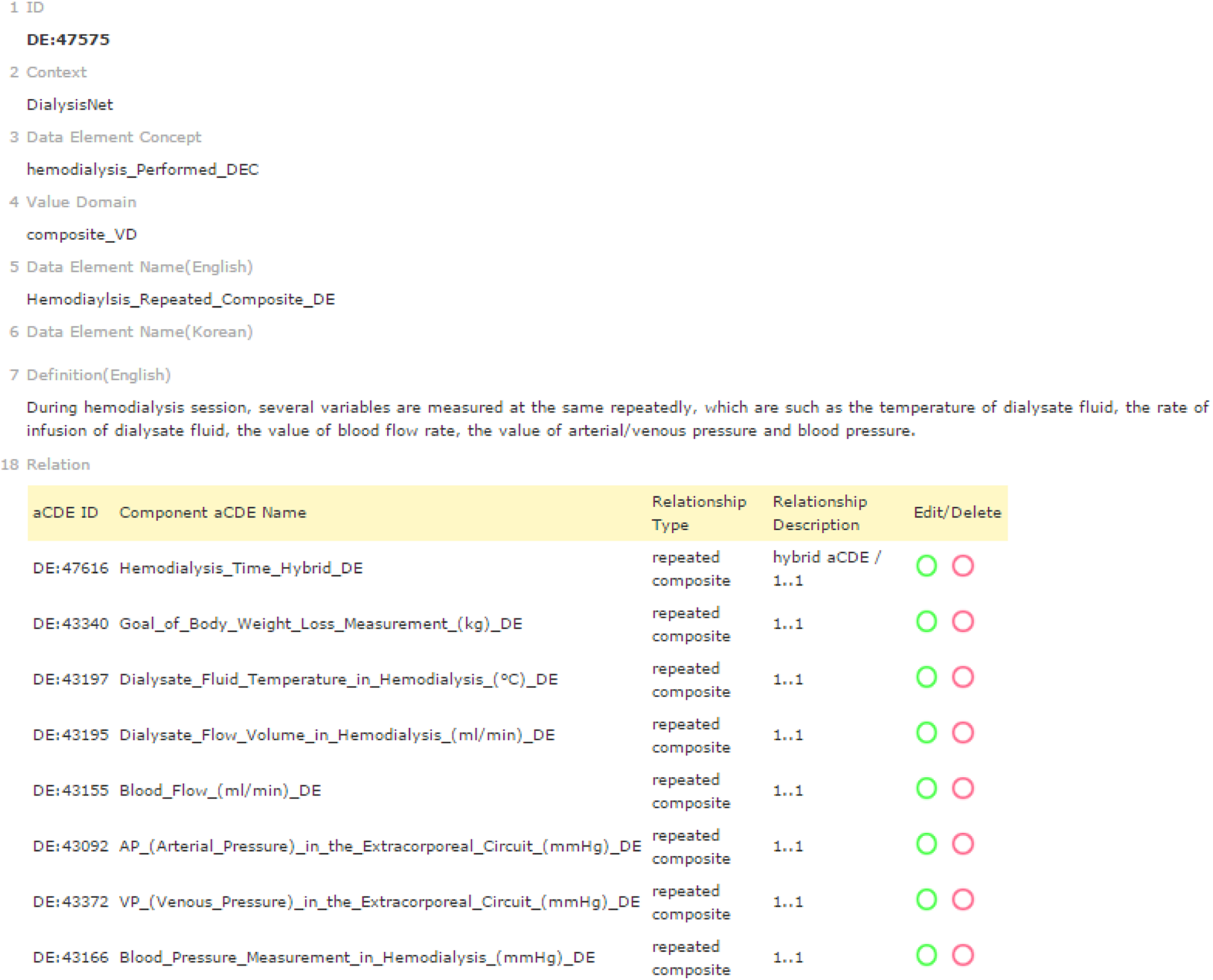The image size is (1213, 980).
Task: Click the composite_VD value domain
Action: click(x=82, y=234)
